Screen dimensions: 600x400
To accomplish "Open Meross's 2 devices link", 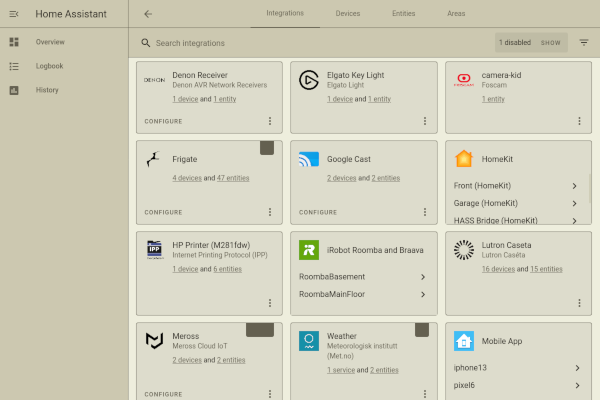I will point(187,360).
